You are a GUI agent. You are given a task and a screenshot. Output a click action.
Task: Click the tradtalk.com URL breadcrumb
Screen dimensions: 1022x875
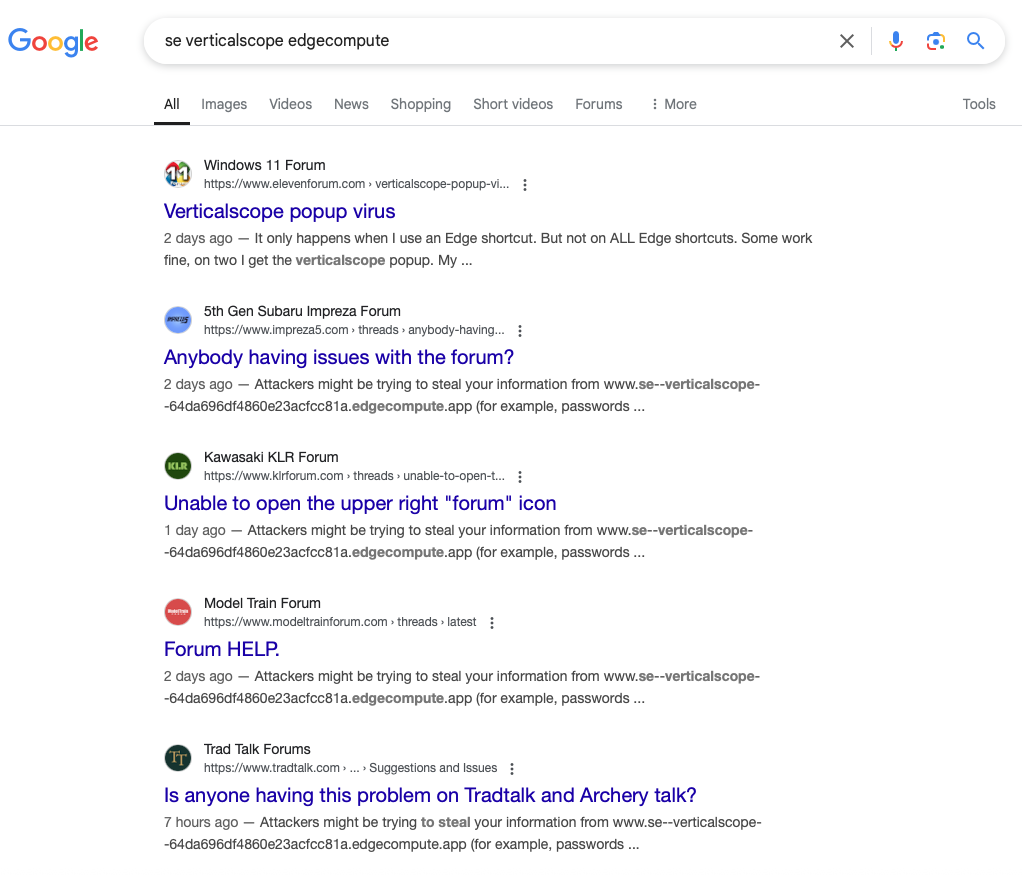pos(350,768)
